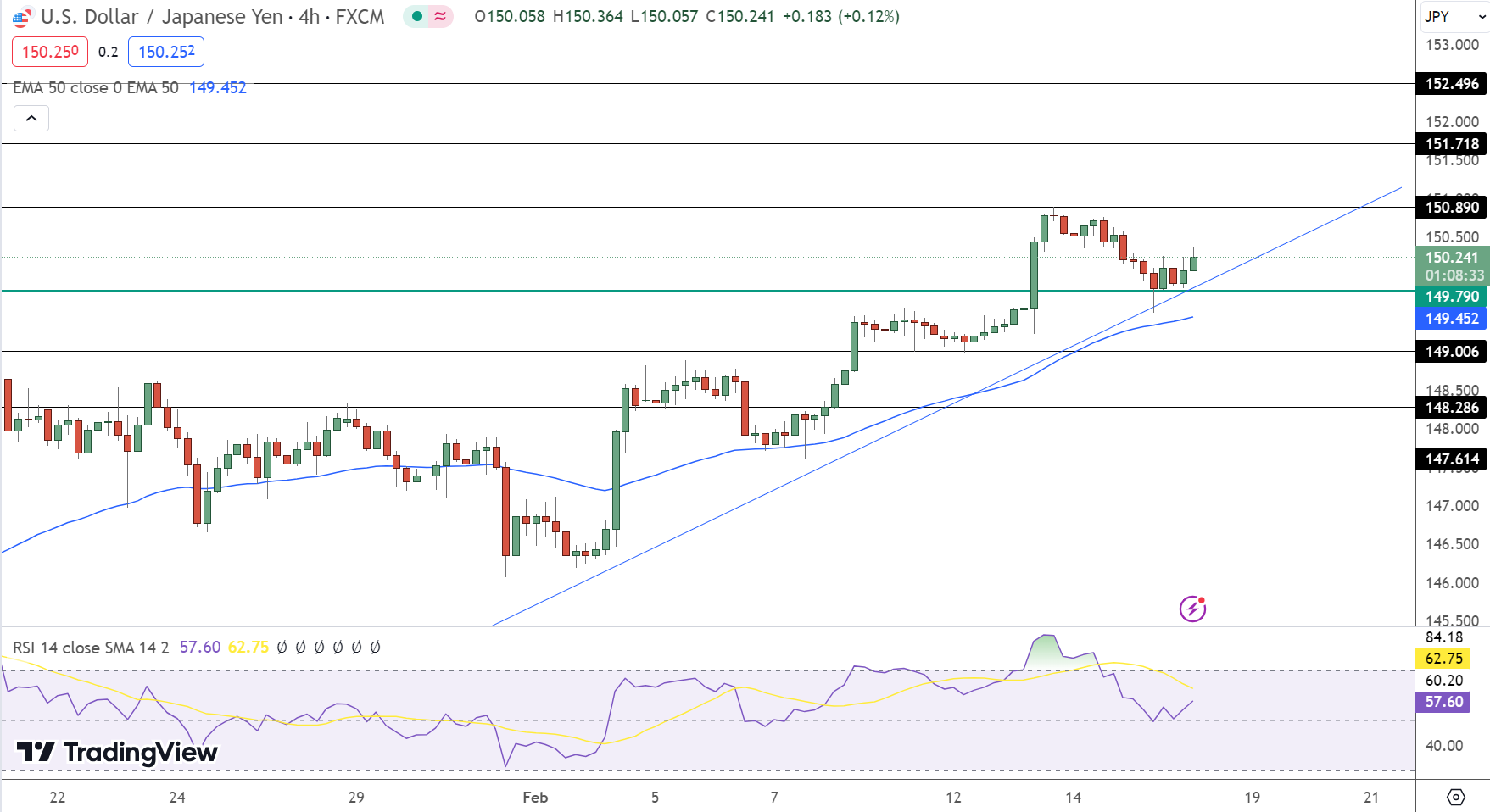Click the open value O150.058
Viewport: 1490px width, 812px height.
click(510, 16)
